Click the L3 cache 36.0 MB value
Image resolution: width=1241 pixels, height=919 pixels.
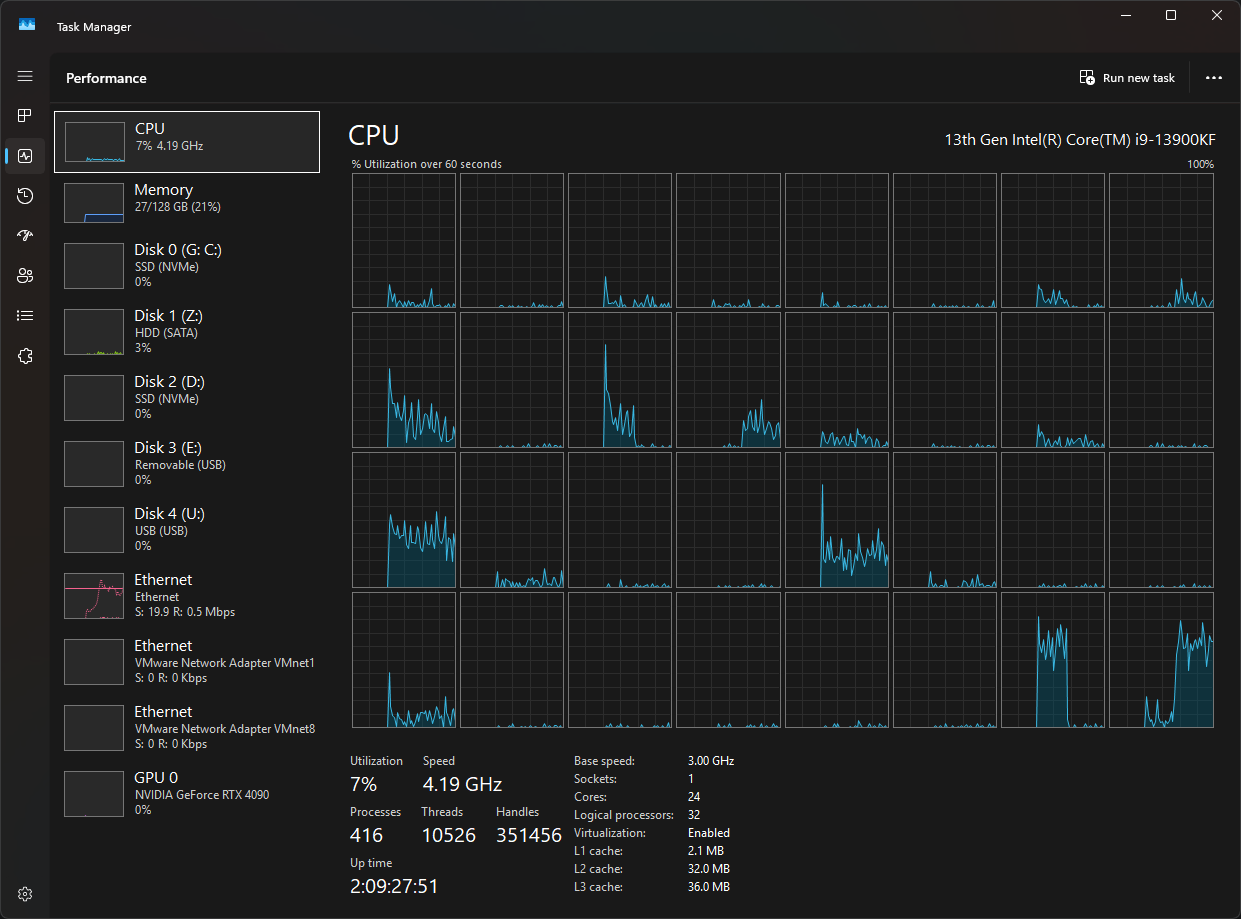coord(709,887)
